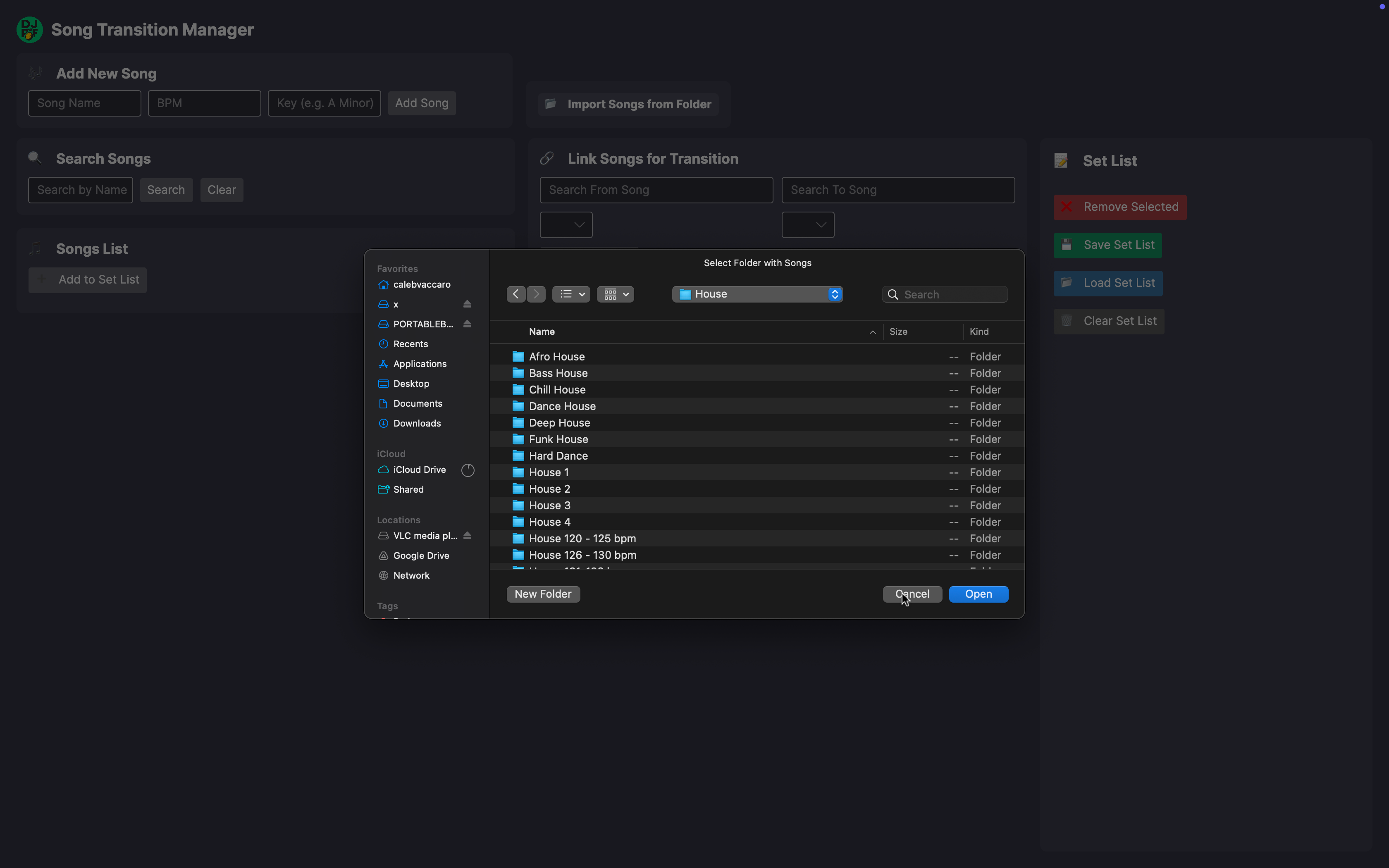Viewport: 1389px width, 868px height.
Task: Eject the x volume
Action: 467,304
